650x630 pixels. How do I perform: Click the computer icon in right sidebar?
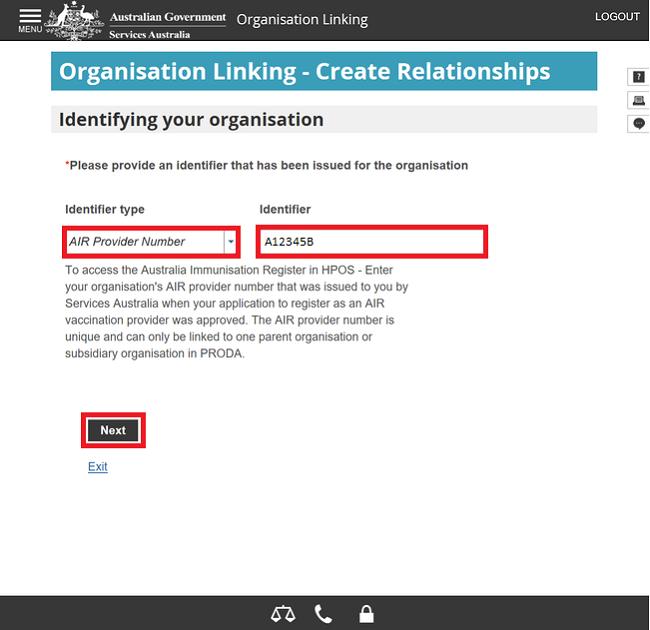click(x=638, y=100)
